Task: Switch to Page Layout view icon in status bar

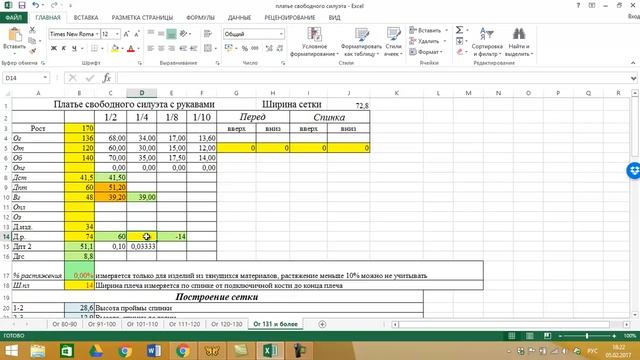Action: (529, 336)
